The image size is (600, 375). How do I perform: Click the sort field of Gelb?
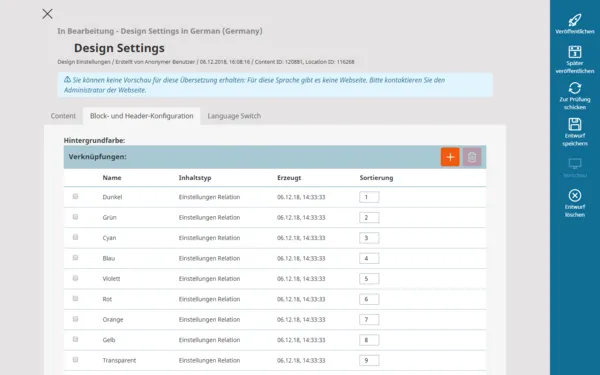(369, 340)
